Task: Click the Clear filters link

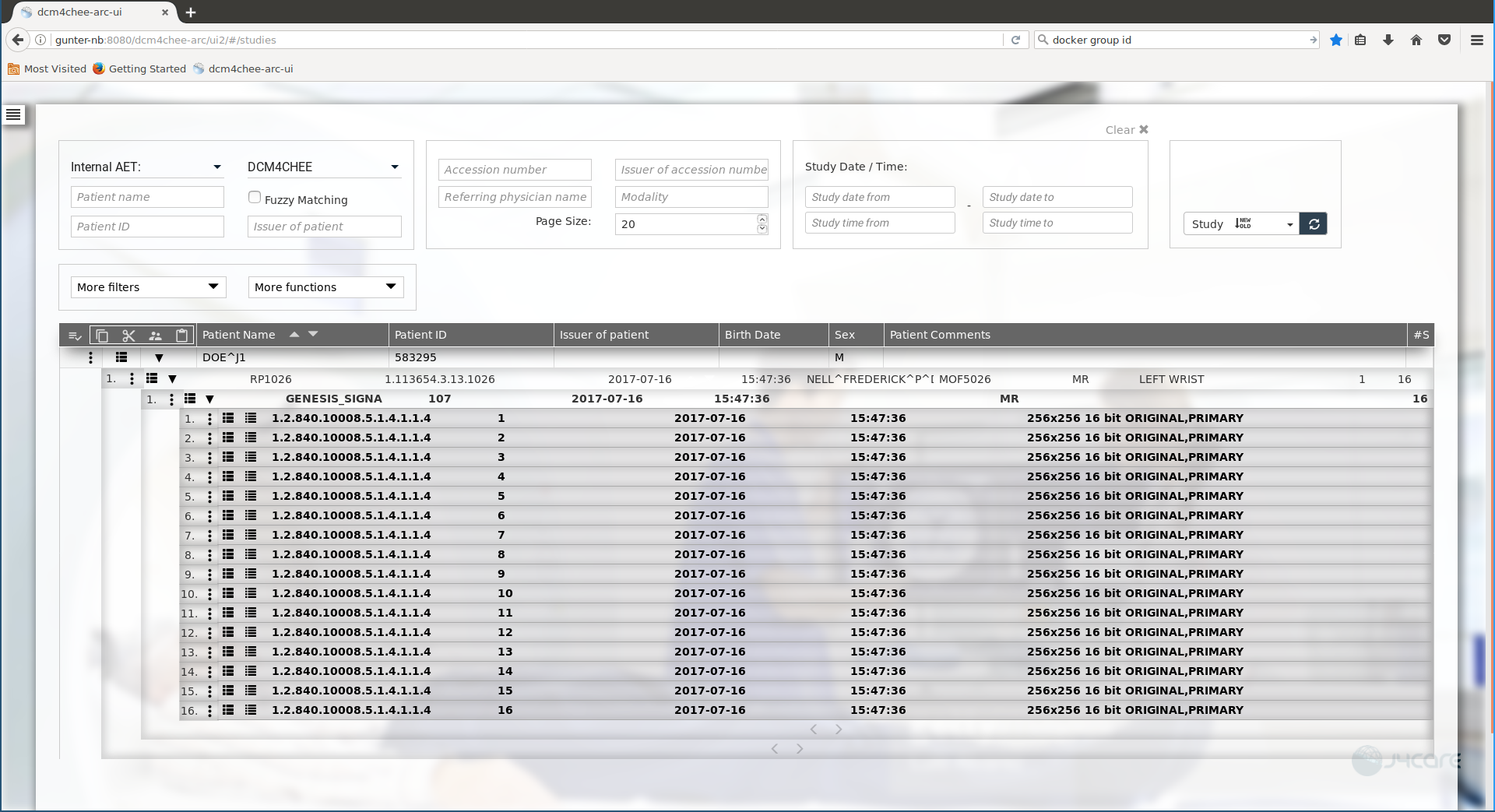Action: click(1127, 130)
